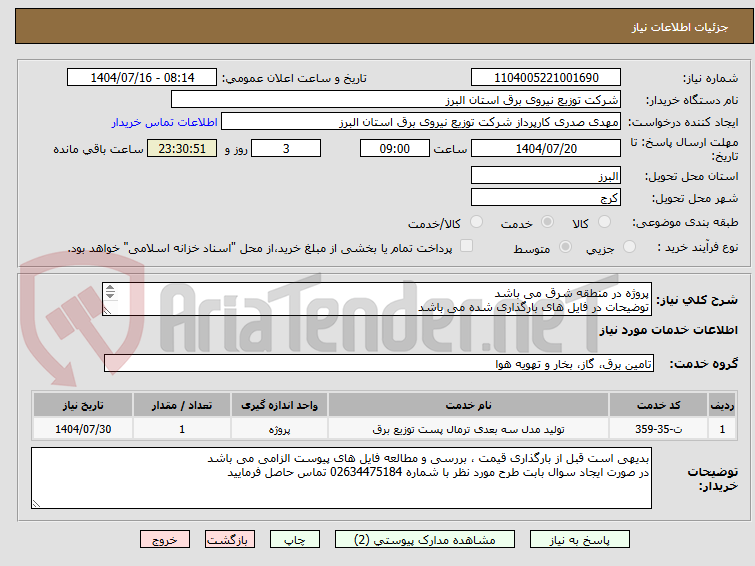
Task: Click the جزئیات اطلاعات نیاز header title
Action: pyautogui.click(x=679, y=27)
